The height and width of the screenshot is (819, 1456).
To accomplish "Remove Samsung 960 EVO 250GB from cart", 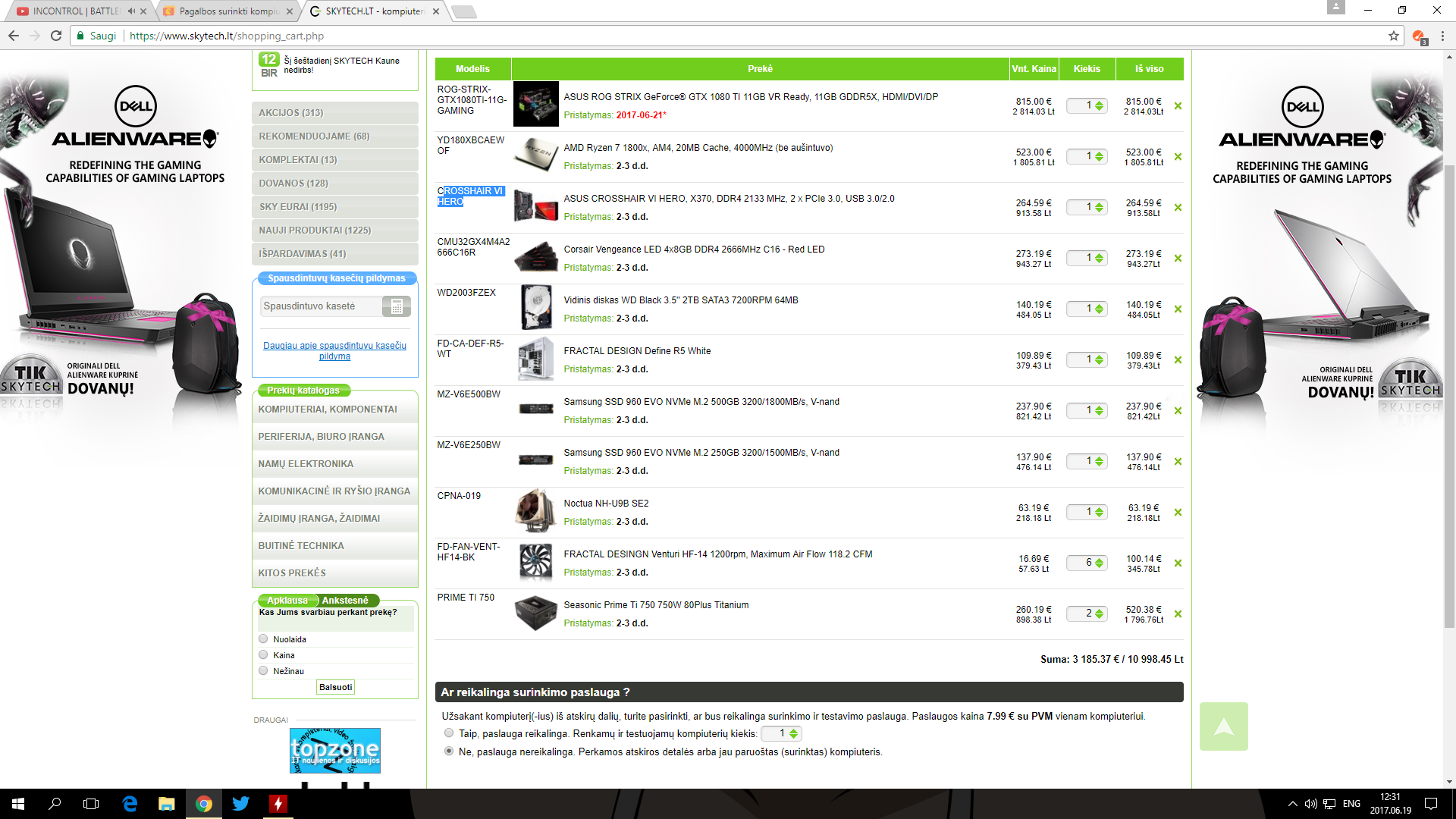I will tap(1178, 462).
